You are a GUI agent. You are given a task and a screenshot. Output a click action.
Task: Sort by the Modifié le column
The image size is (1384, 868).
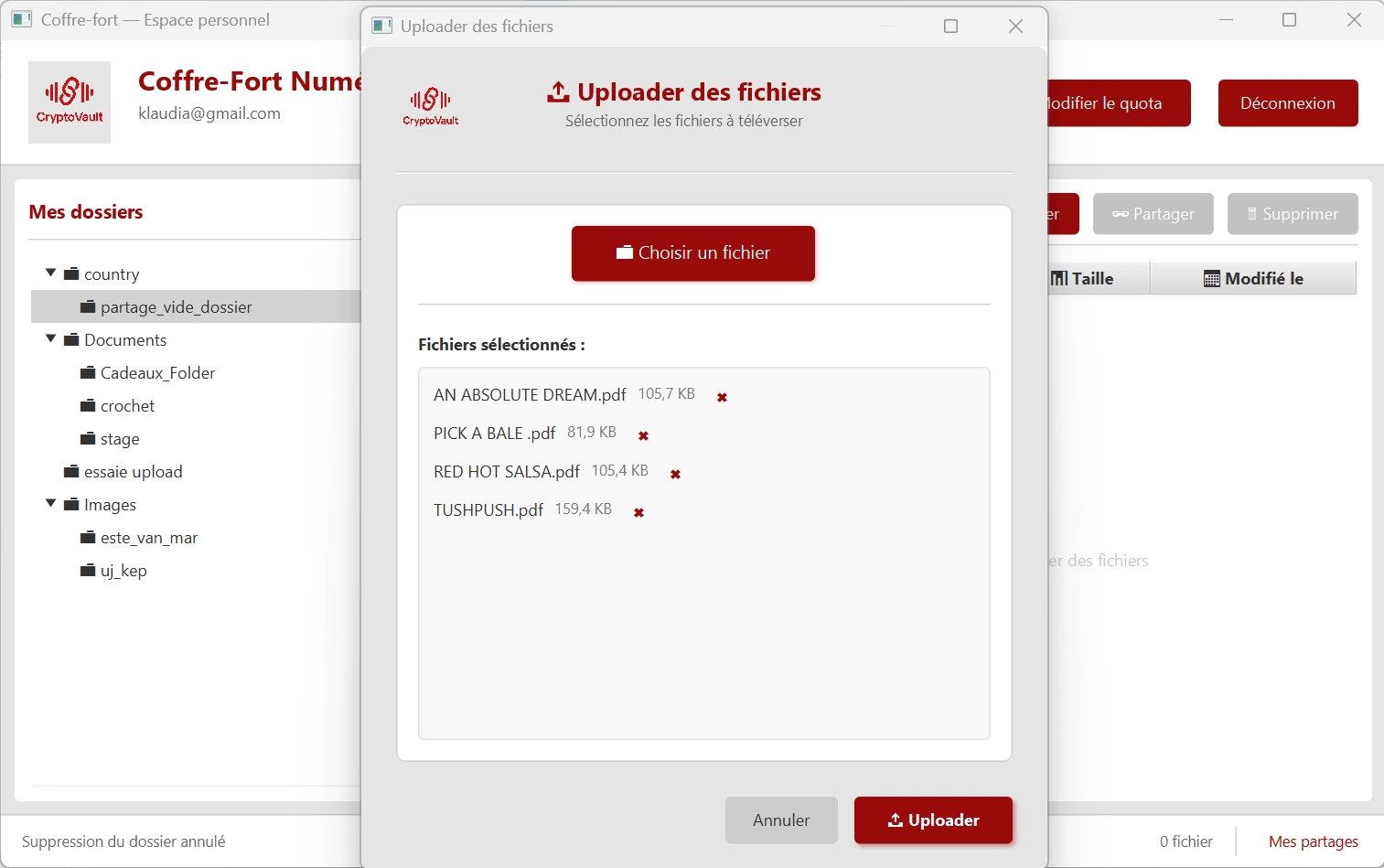pos(1254,278)
